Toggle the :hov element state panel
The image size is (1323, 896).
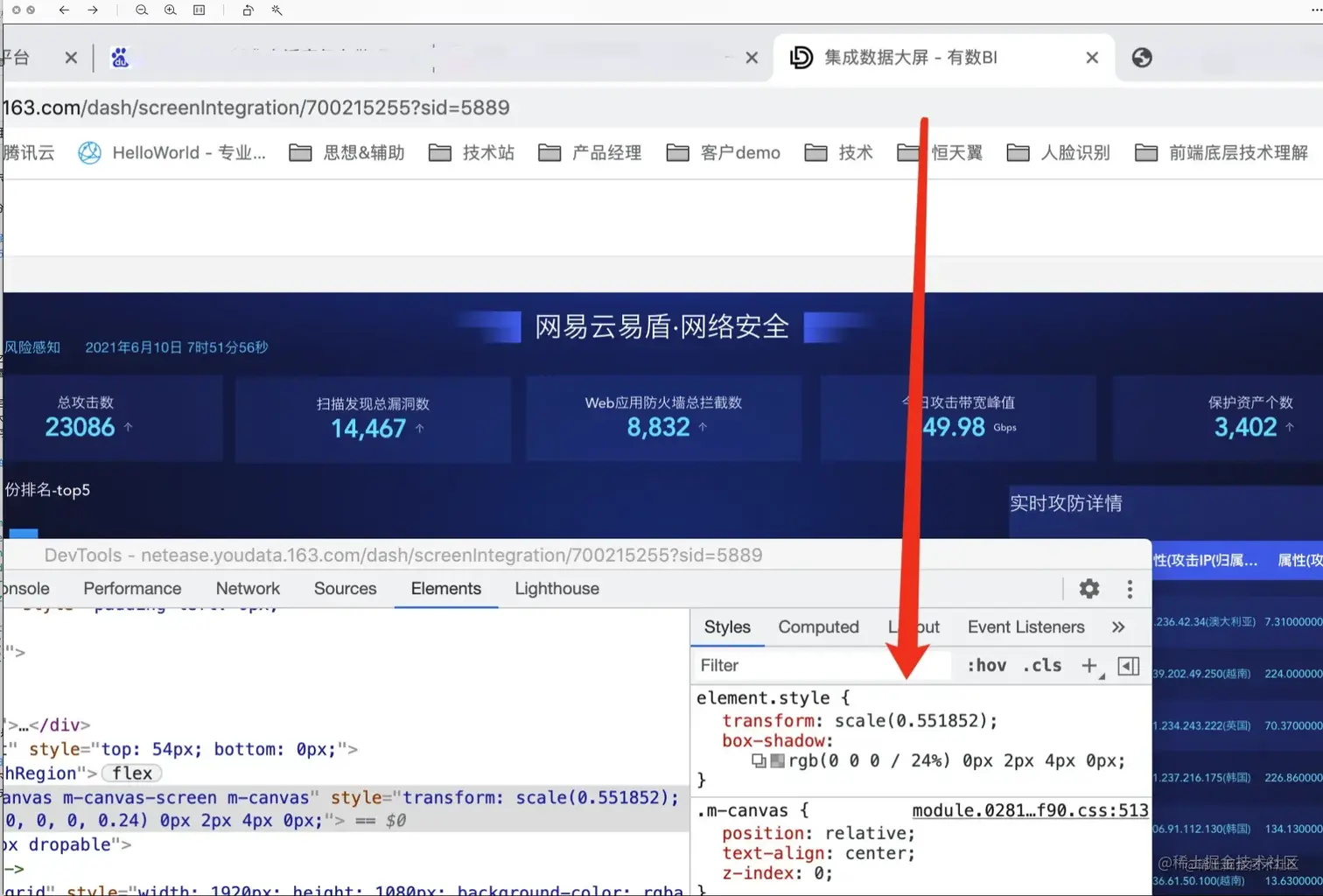click(986, 666)
